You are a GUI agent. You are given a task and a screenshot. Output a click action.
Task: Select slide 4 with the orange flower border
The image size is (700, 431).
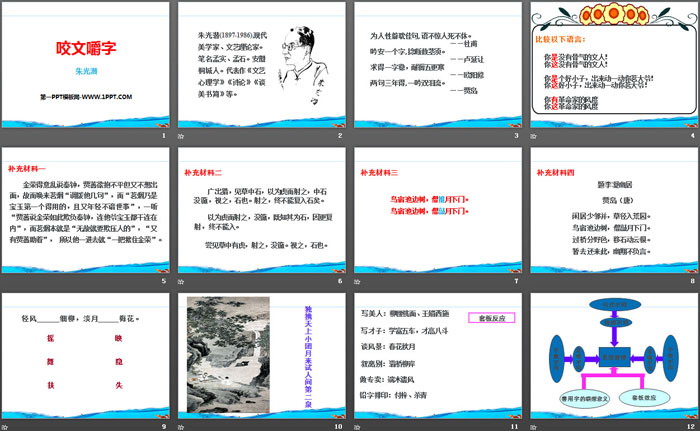(614, 65)
